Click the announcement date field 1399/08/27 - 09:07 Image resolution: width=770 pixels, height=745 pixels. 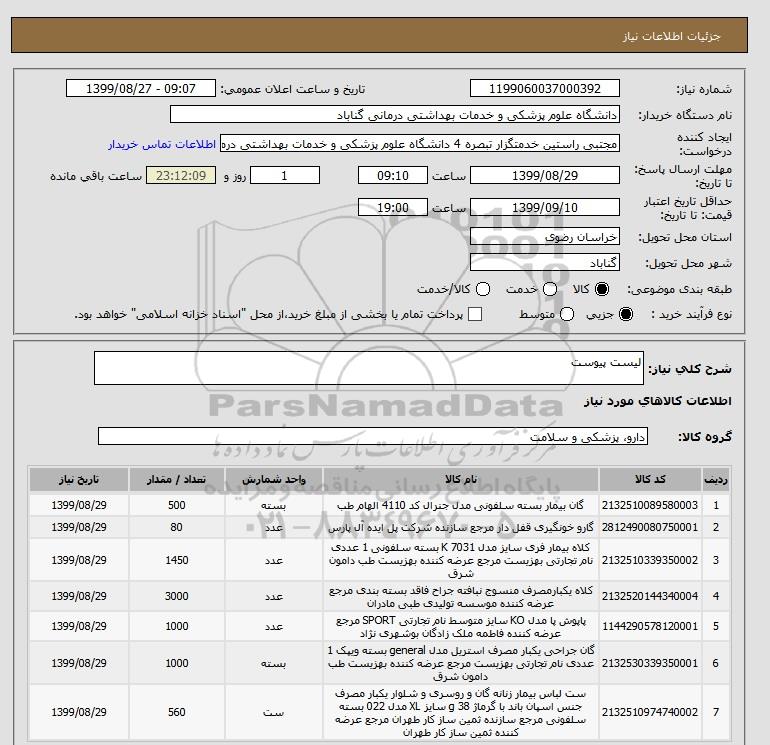[x=141, y=88]
